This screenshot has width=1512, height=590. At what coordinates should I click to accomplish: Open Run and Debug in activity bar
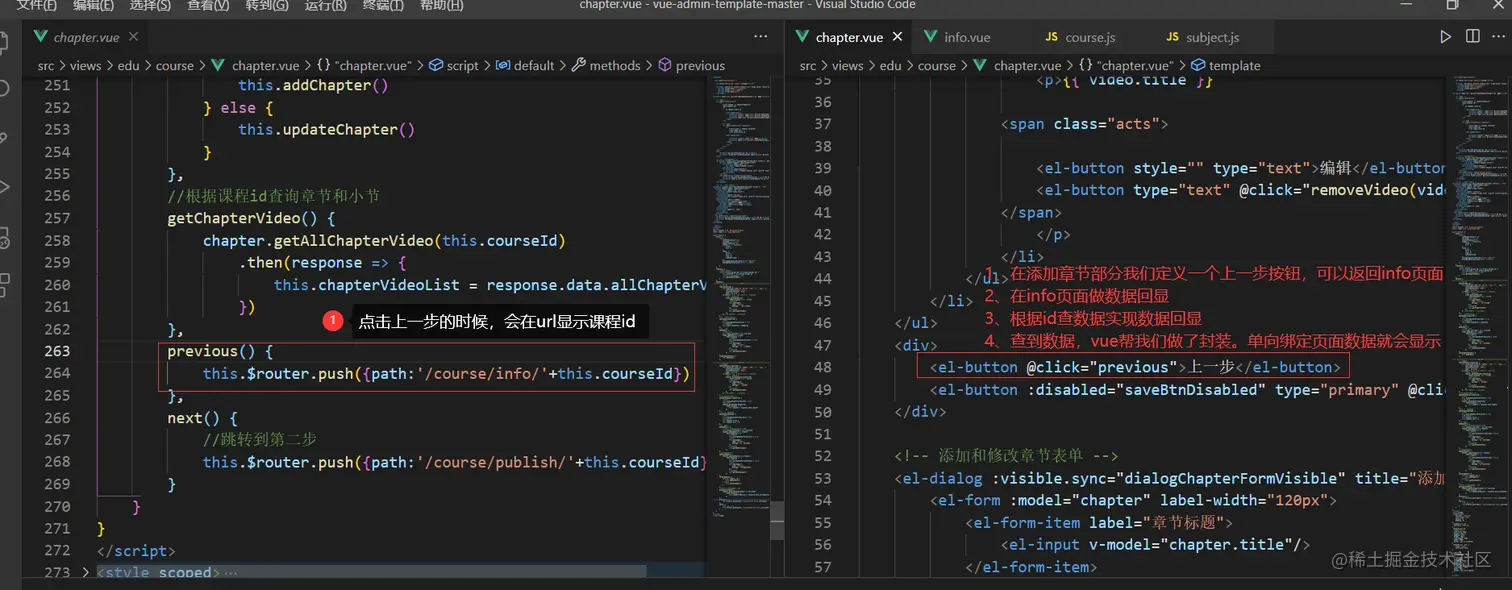point(4,187)
